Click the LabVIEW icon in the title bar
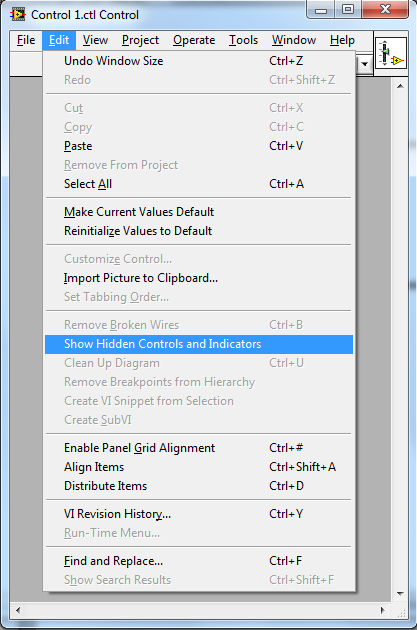 (x=17, y=14)
